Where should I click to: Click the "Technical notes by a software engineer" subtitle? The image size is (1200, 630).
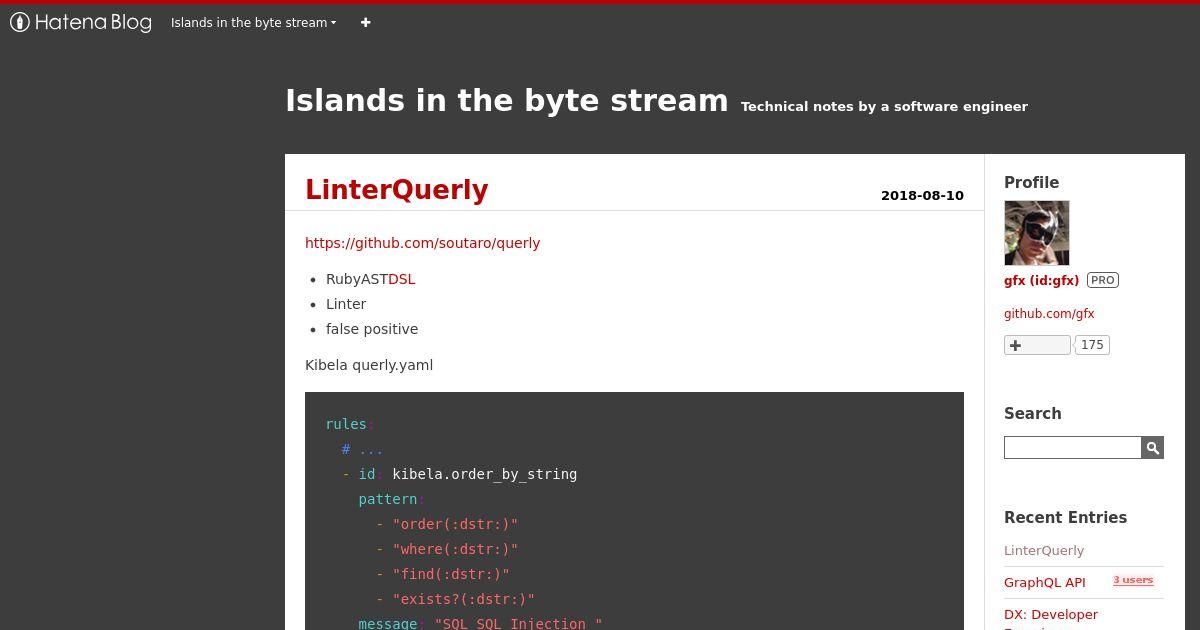(884, 106)
